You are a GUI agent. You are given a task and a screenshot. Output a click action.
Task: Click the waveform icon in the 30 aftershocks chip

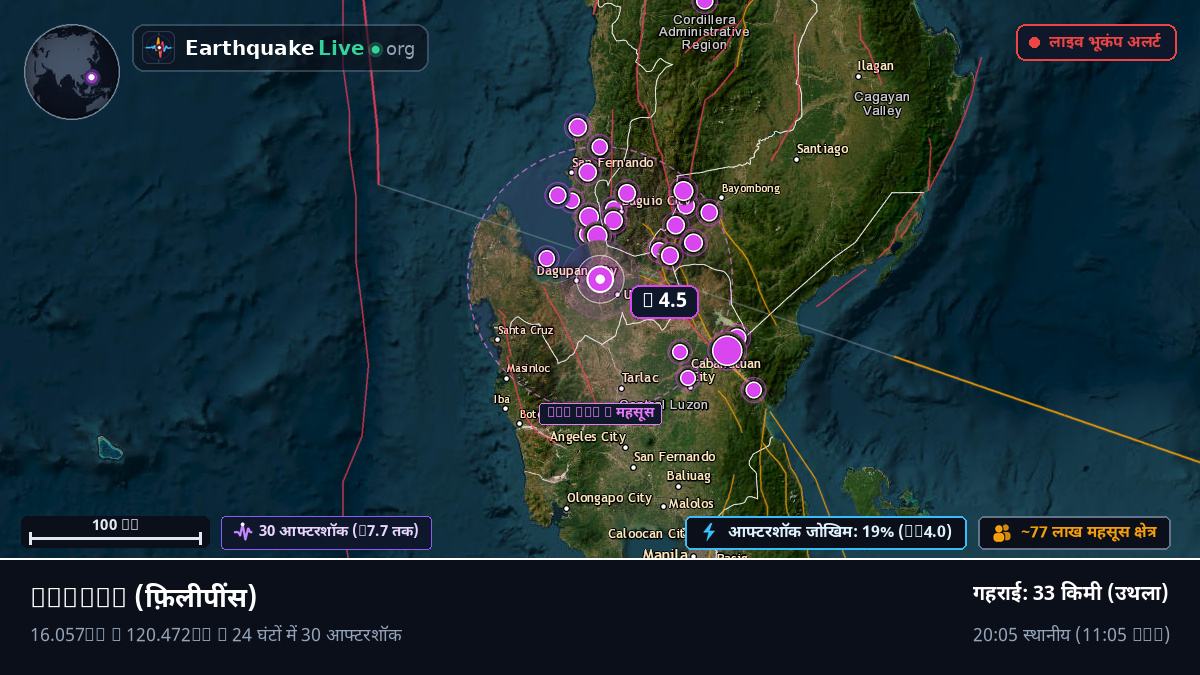[242, 531]
